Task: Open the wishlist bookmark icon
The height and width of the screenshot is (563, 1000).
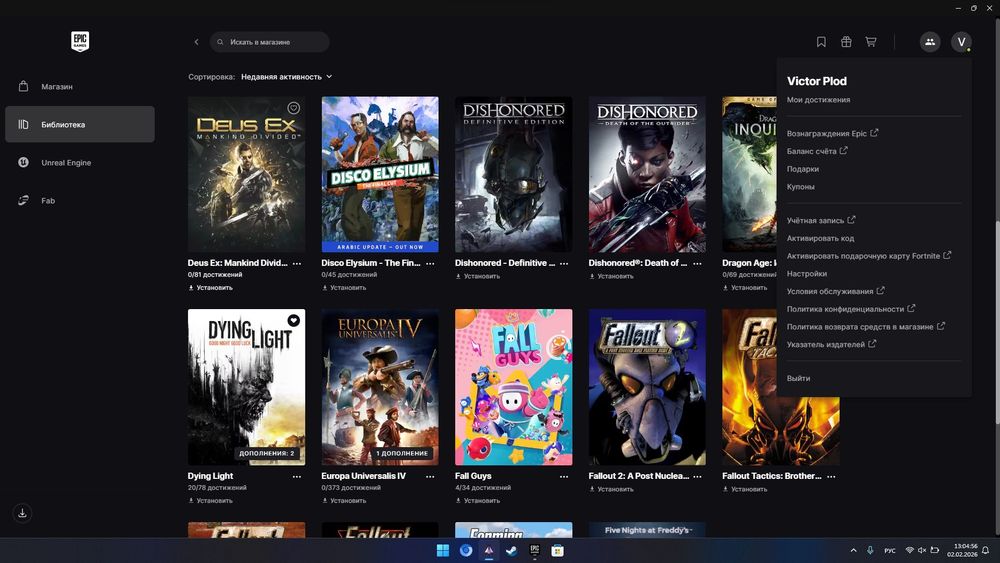Action: point(821,42)
